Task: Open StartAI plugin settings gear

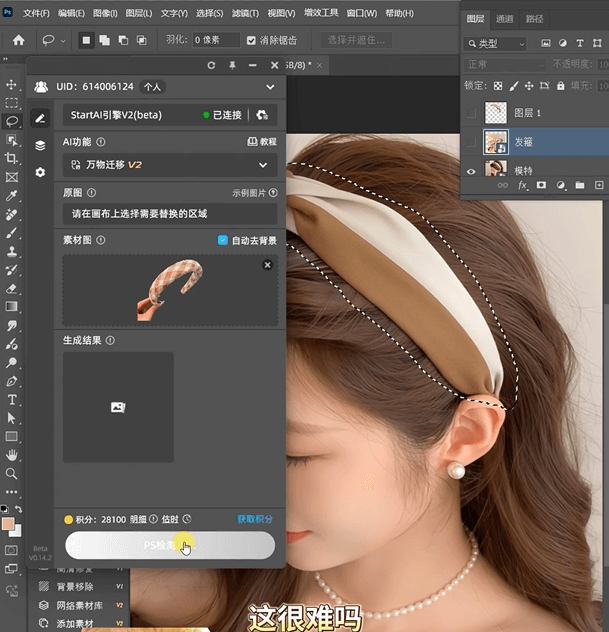Action: [40, 173]
